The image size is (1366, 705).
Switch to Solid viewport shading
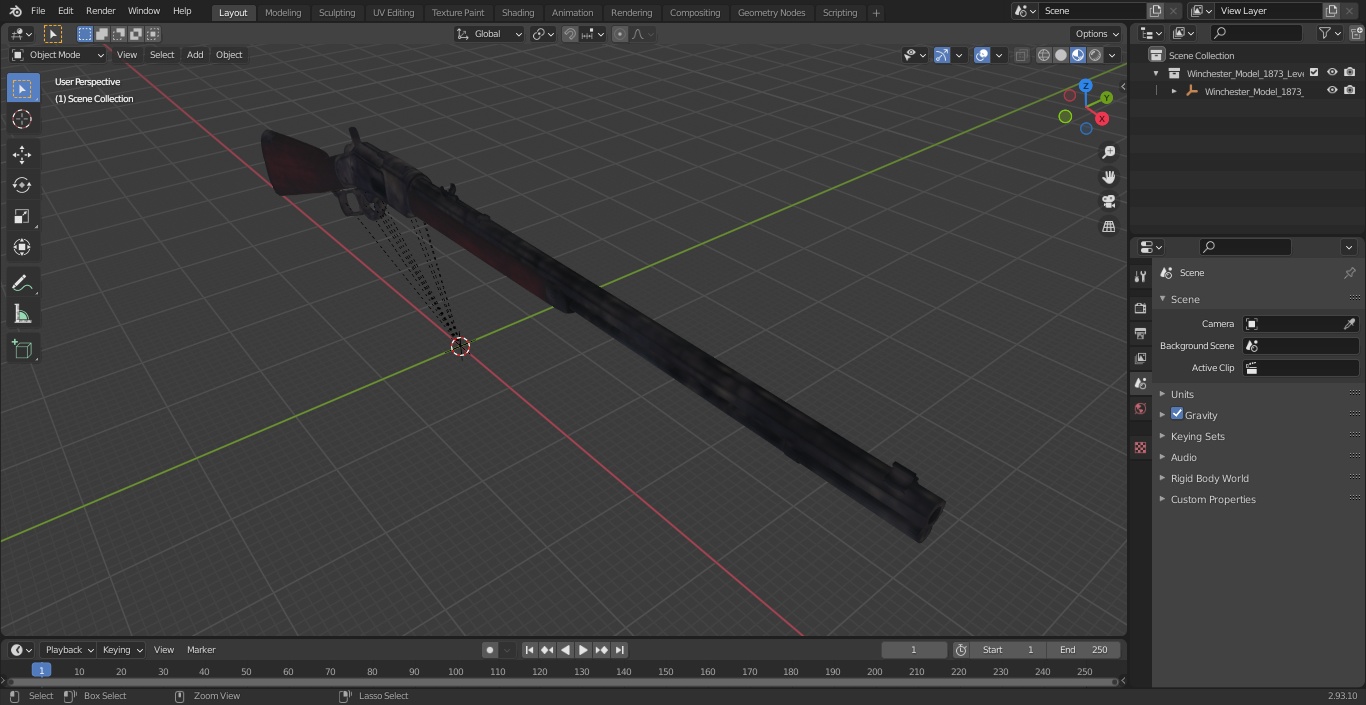[1061, 55]
